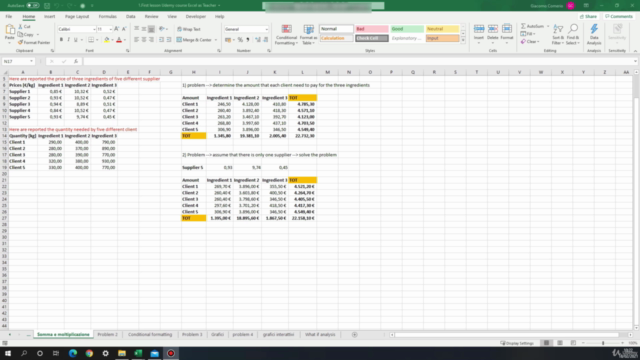Switch to the Insert ribbon tab
This screenshot has height=360, width=640.
(x=49, y=17)
